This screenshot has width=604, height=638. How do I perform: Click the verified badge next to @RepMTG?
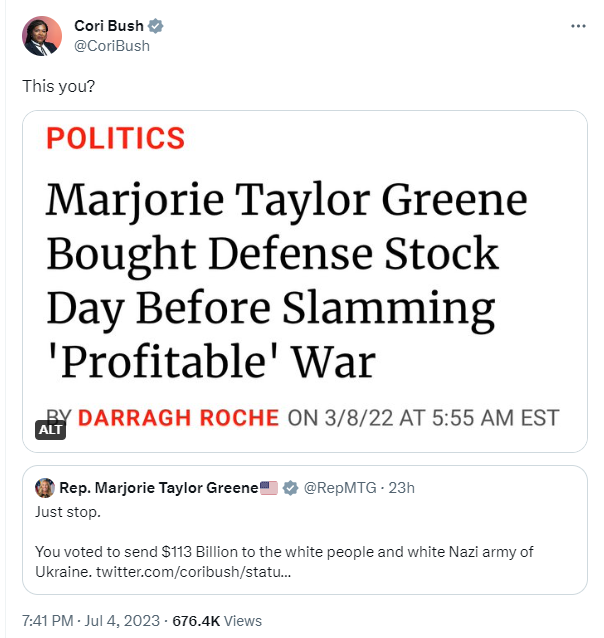290,488
